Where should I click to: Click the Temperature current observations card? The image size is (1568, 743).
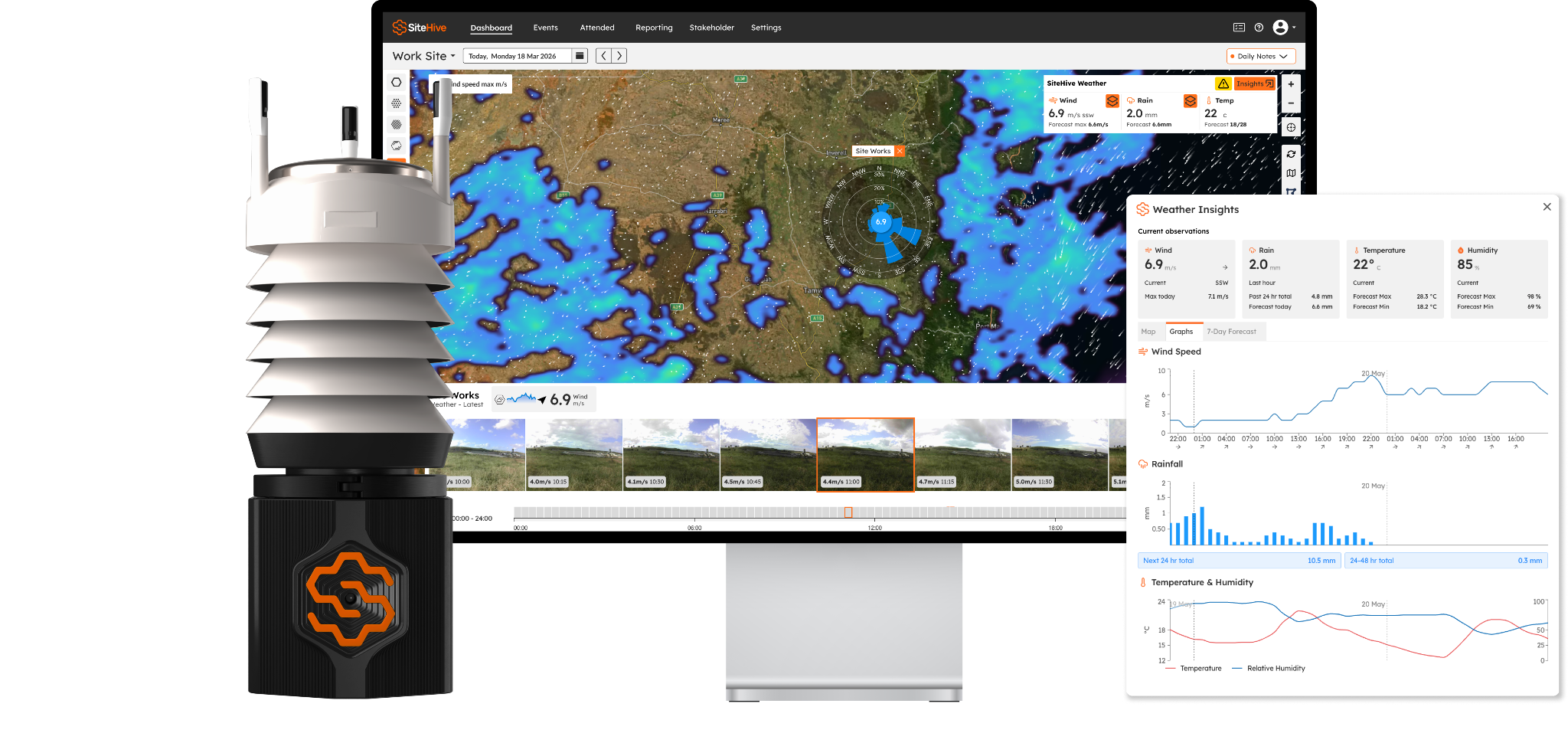(1394, 279)
